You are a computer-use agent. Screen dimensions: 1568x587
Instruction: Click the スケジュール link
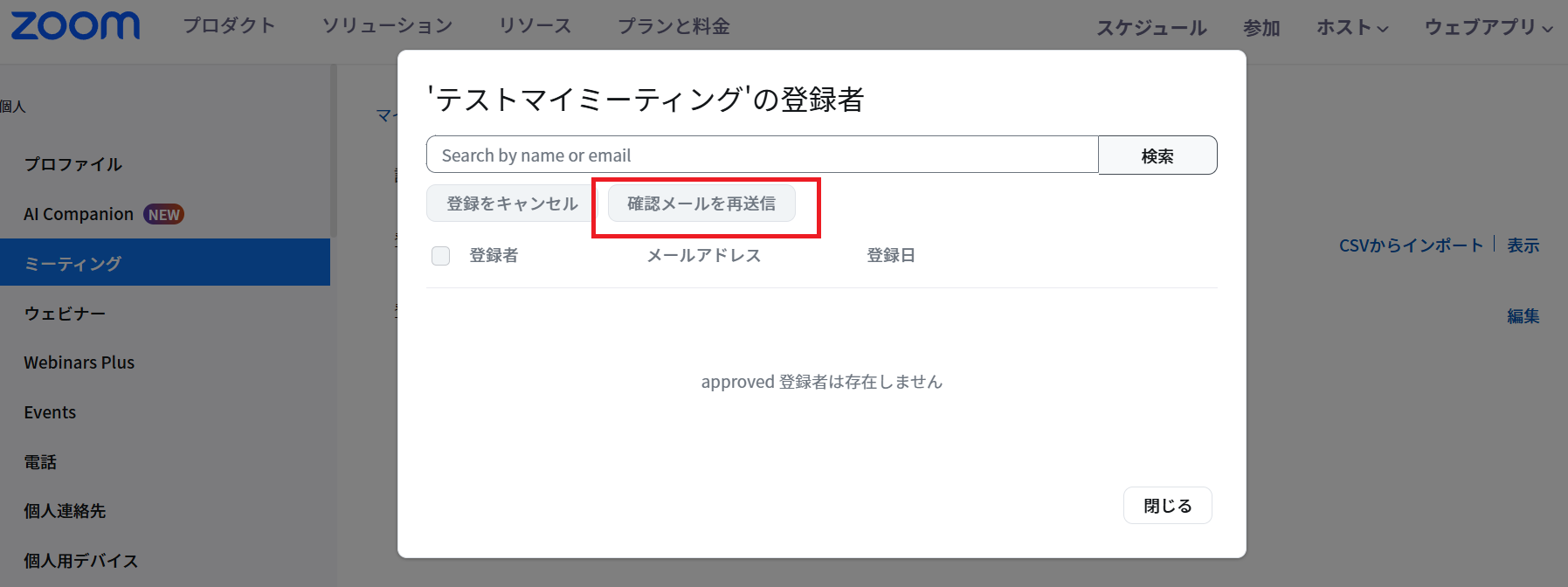pyautogui.click(x=1151, y=28)
